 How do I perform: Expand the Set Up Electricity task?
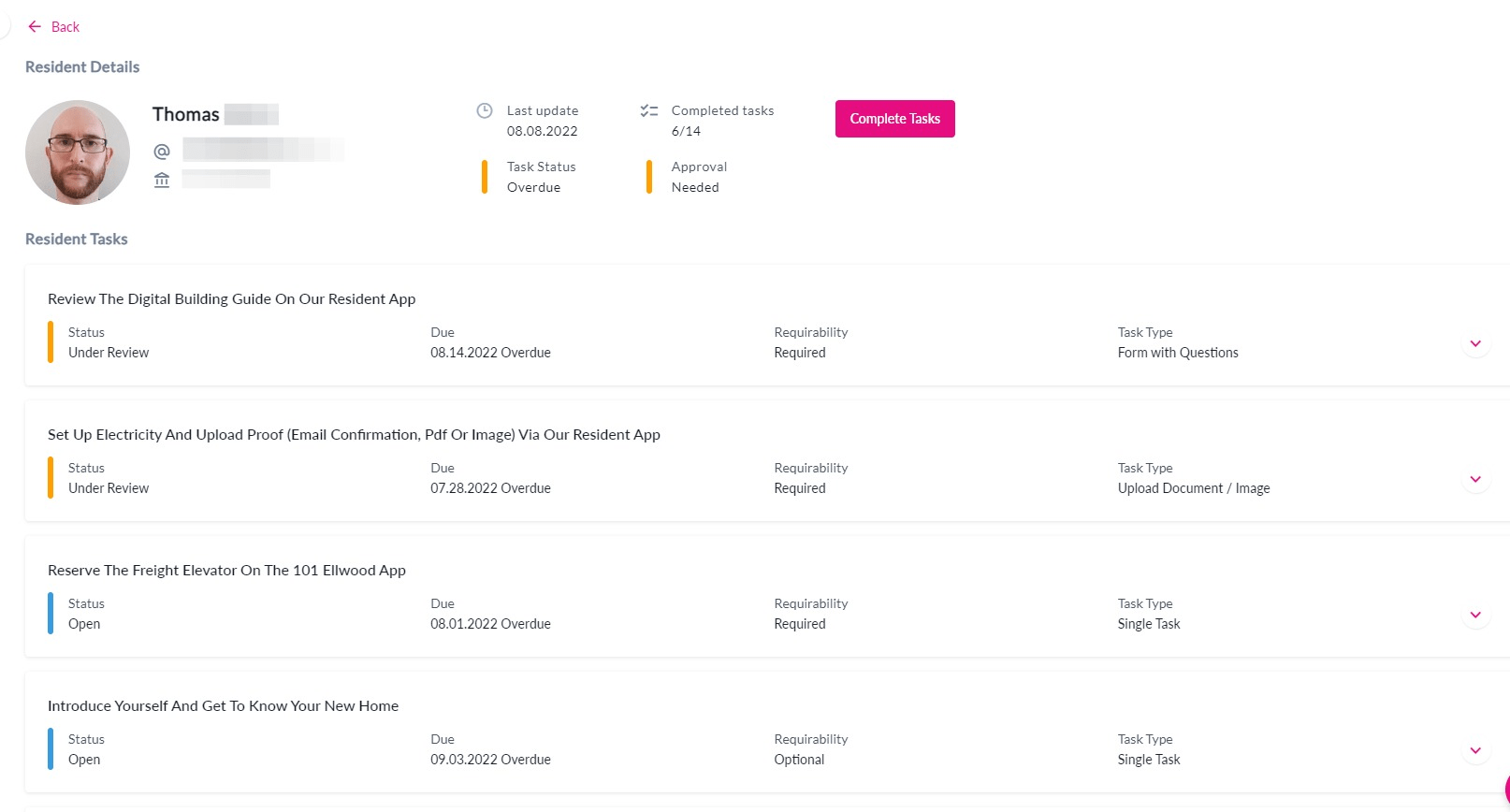[1475, 479]
